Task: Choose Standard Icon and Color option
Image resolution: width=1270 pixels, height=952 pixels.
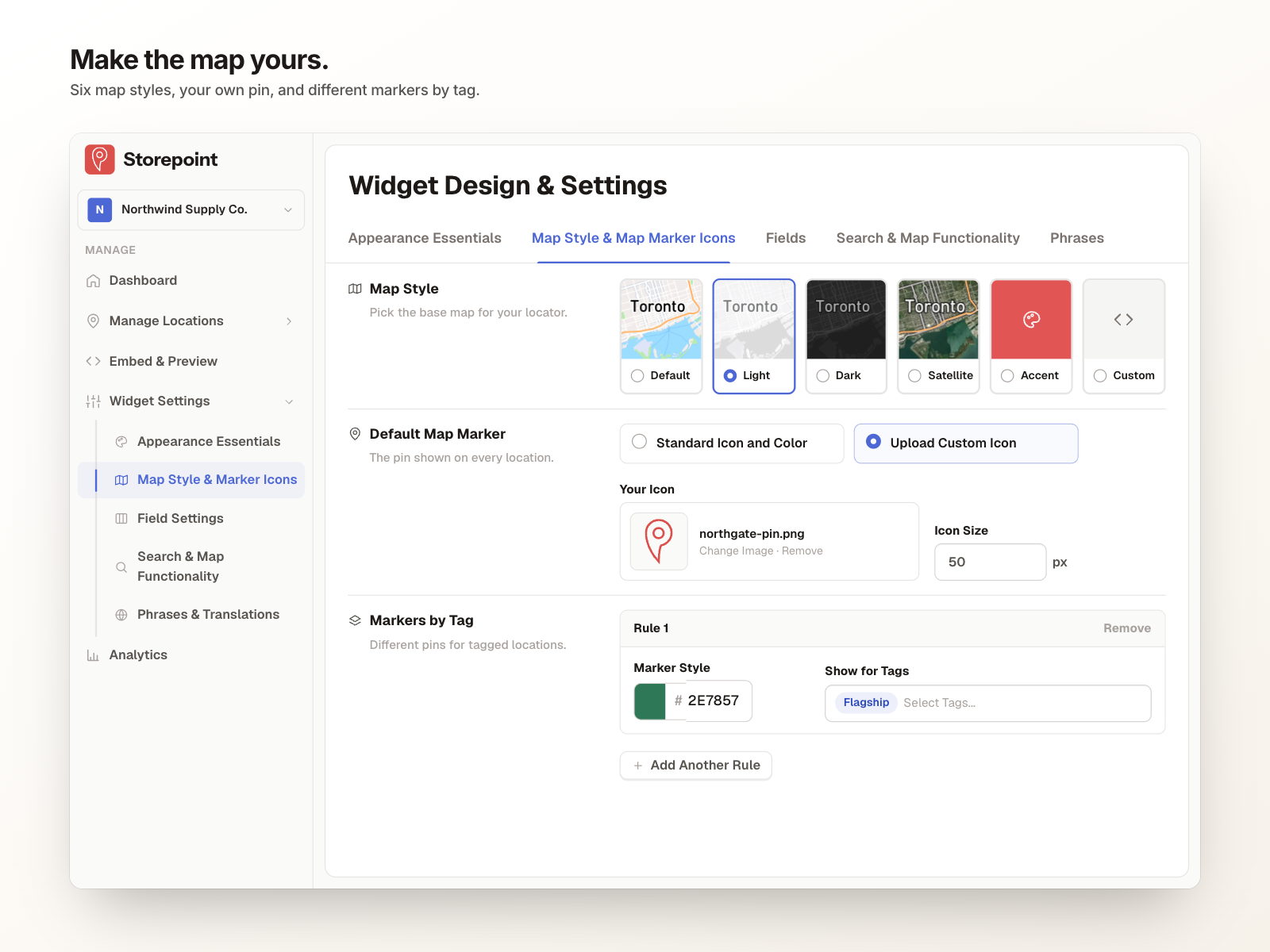Action: point(732,443)
